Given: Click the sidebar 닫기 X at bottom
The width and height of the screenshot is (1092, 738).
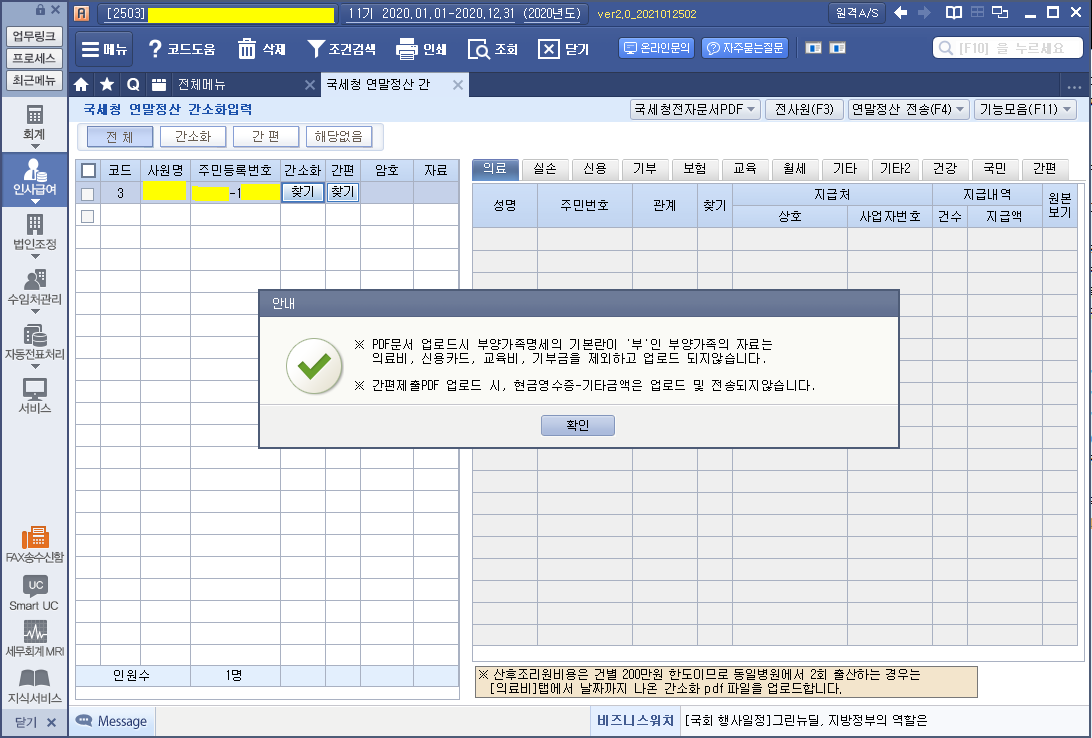Looking at the screenshot, I should 51,723.
